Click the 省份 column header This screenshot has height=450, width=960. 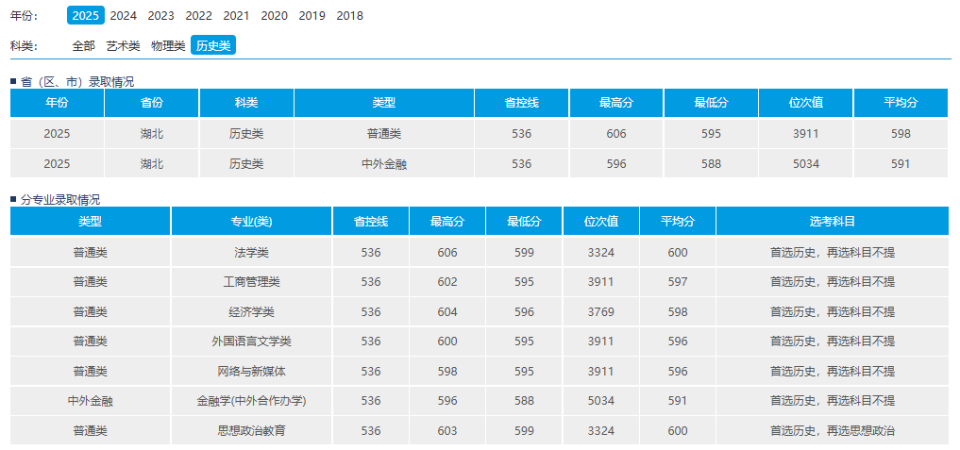152,103
